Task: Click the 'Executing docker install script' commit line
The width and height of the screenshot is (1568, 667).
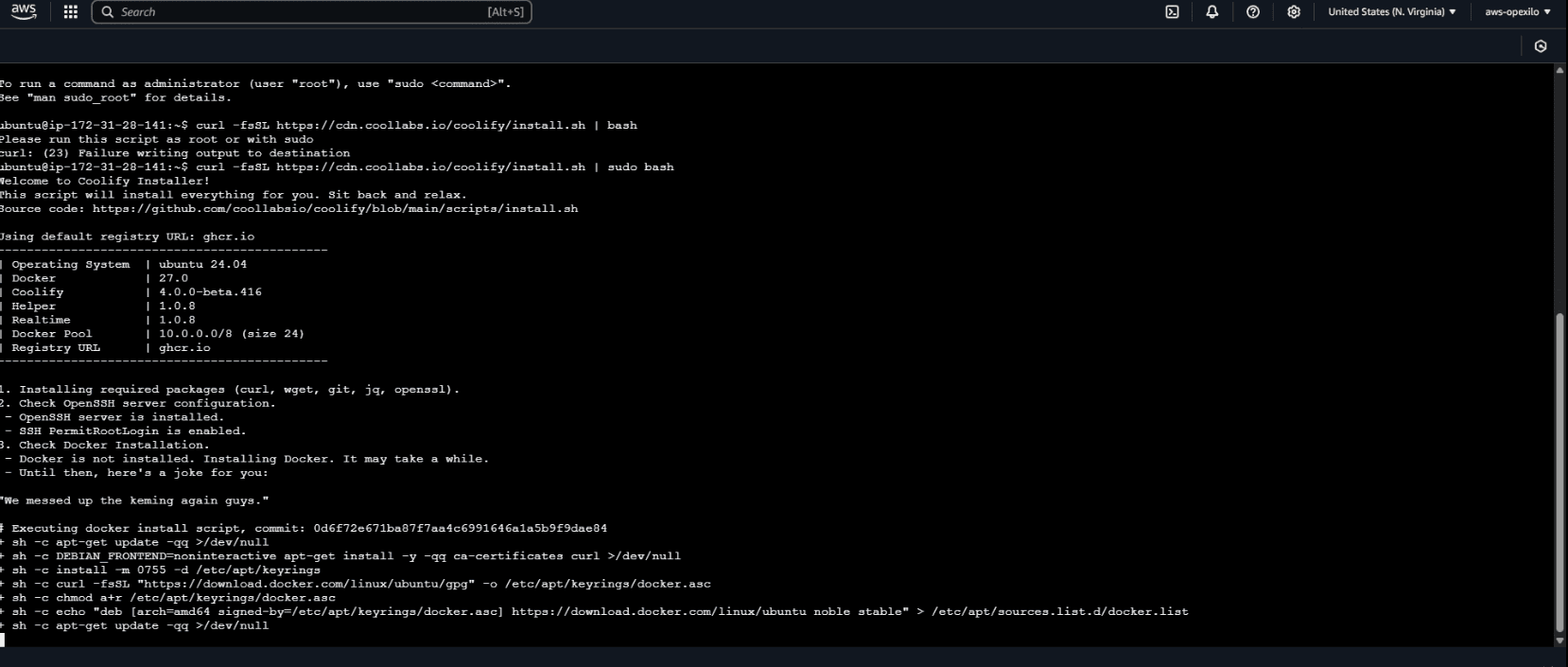Action: pos(304,528)
